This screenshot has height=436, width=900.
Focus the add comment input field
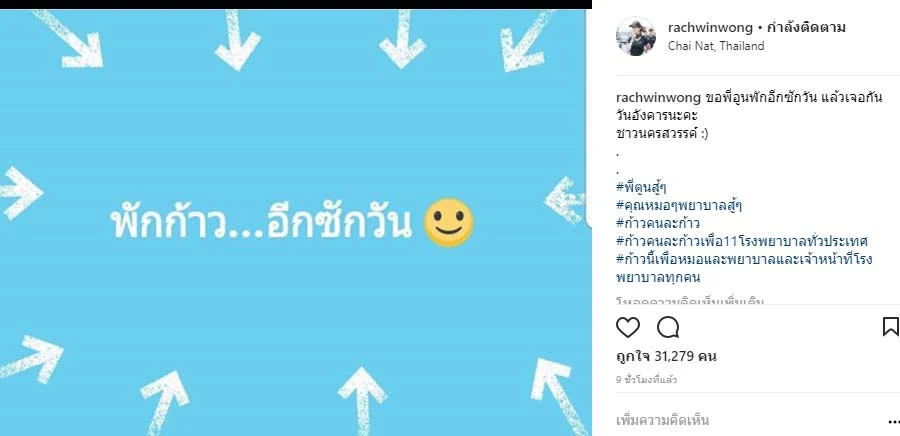point(746,421)
